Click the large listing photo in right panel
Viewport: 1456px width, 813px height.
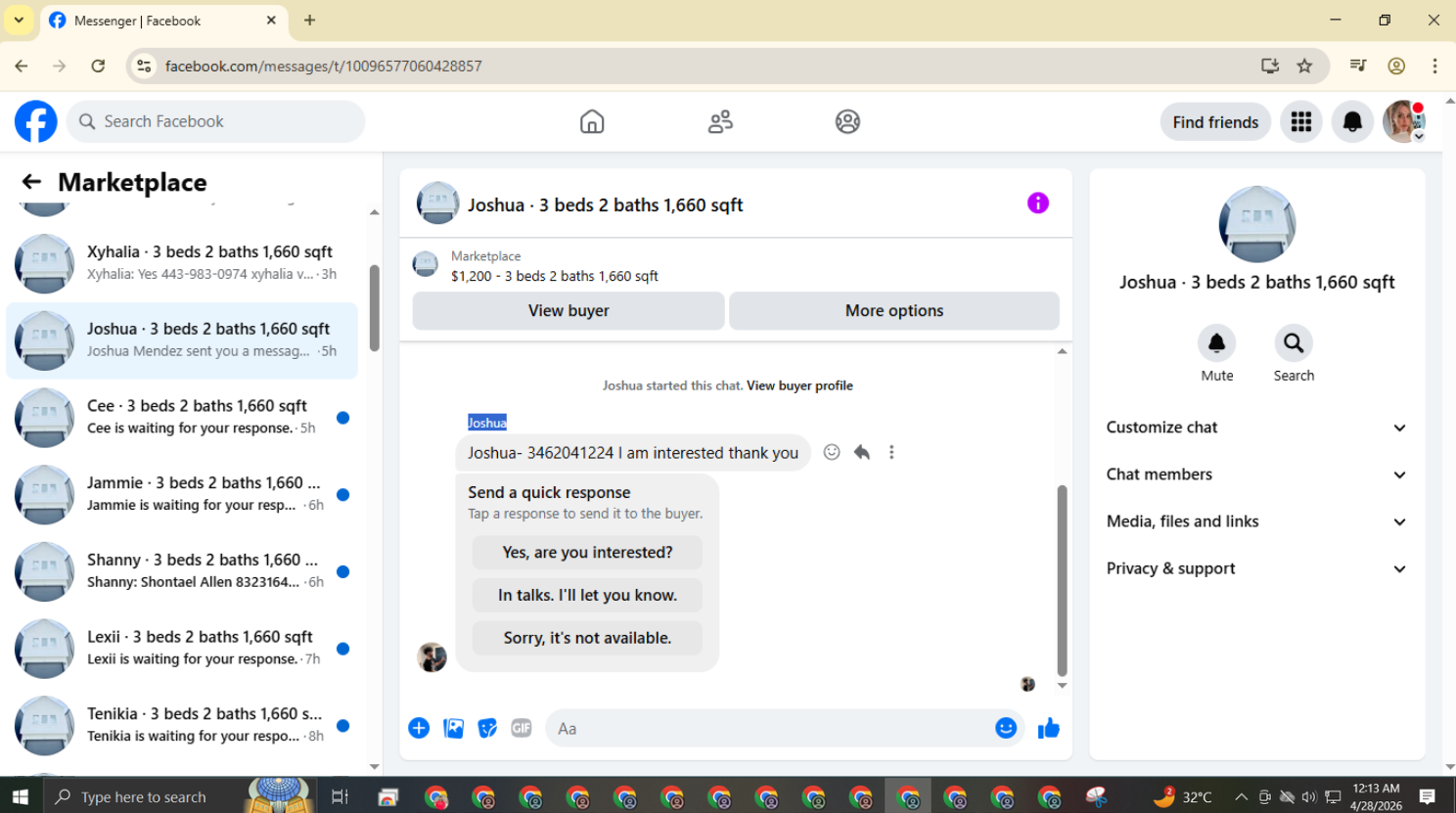(1256, 224)
